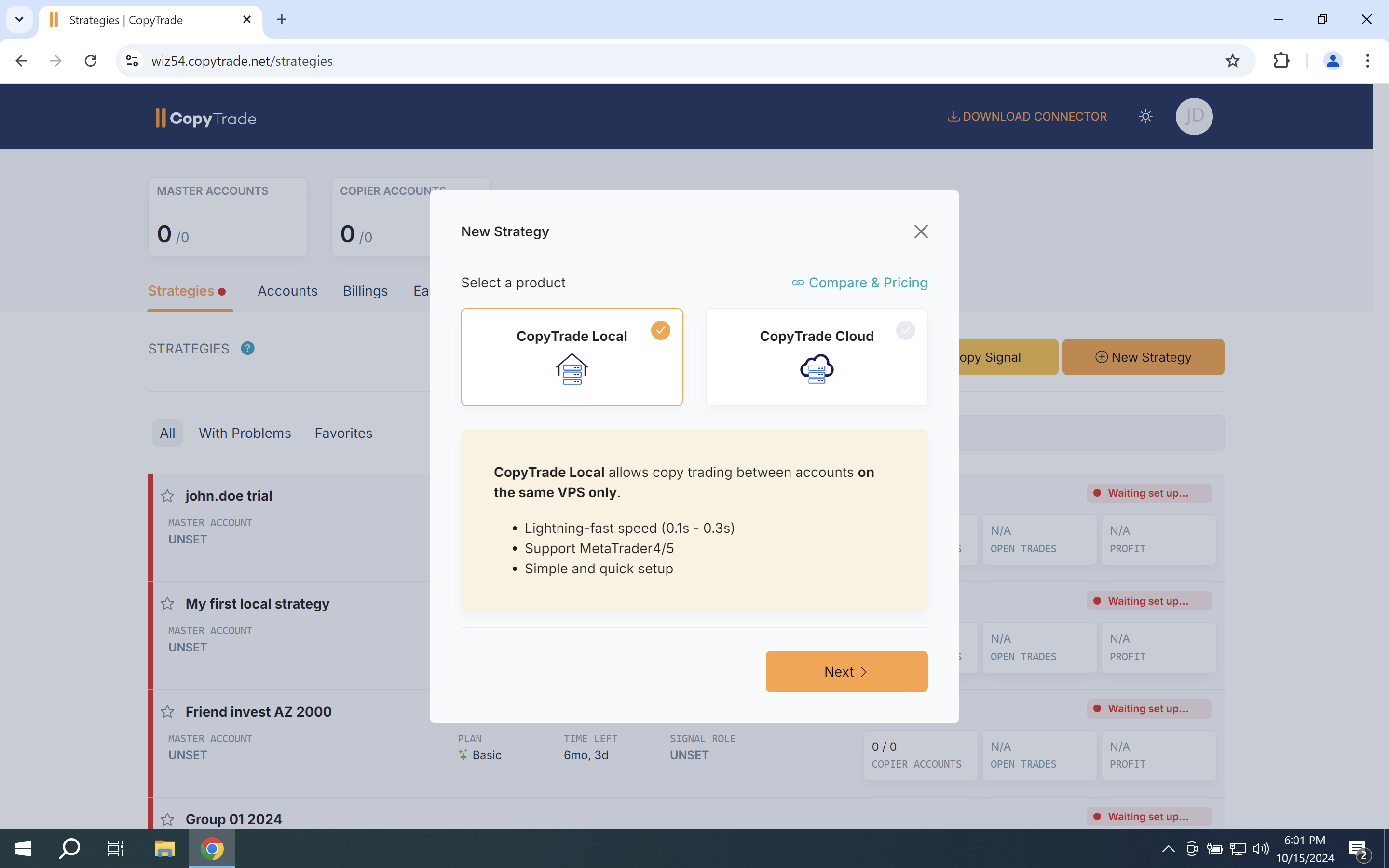Click Waiting set up status for Group 01 2024
1389x868 pixels.
(x=1148, y=816)
